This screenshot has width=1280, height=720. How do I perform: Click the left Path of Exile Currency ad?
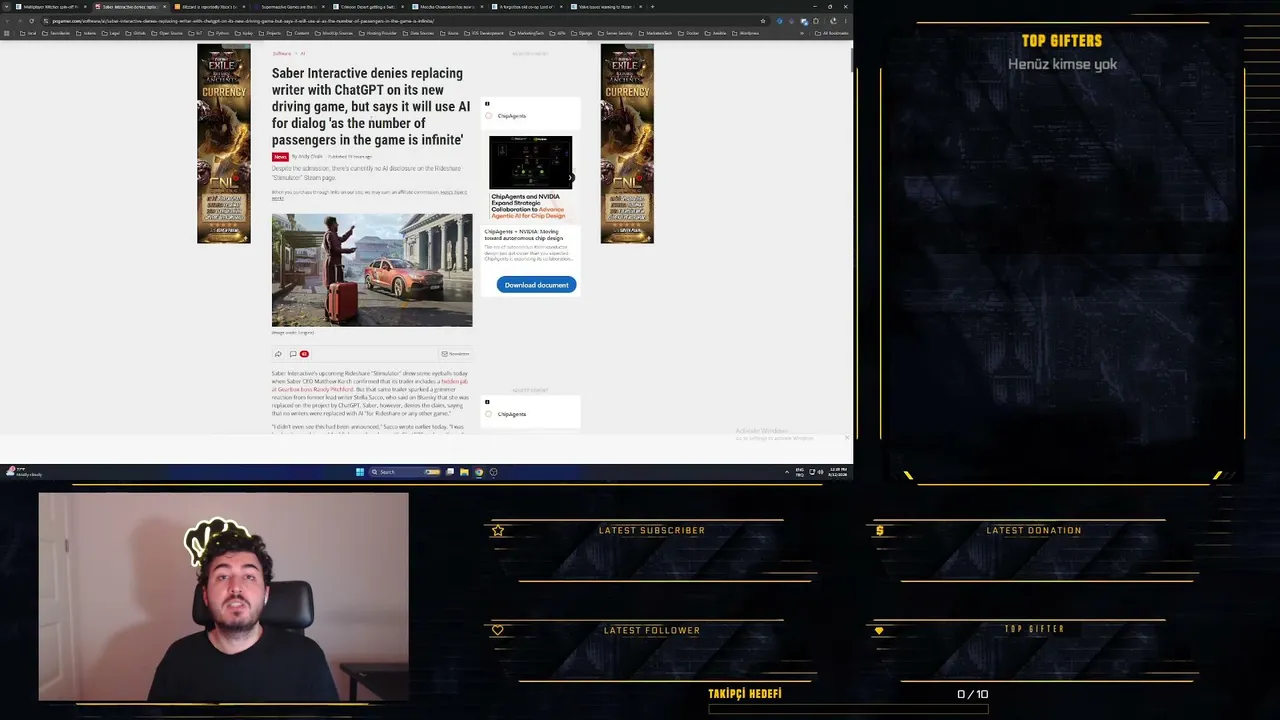[x=223, y=143]
